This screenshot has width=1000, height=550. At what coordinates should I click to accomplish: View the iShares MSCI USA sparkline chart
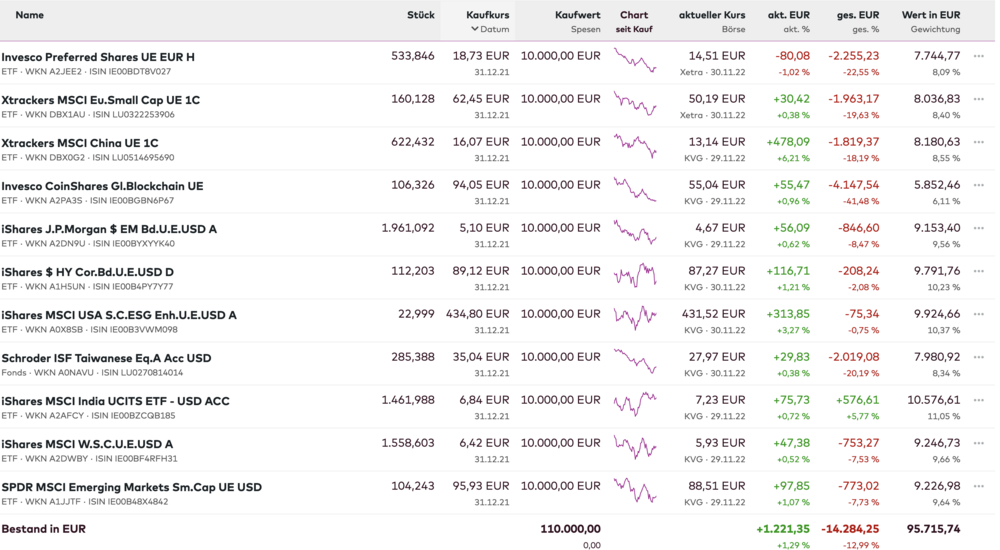point(635,316)
